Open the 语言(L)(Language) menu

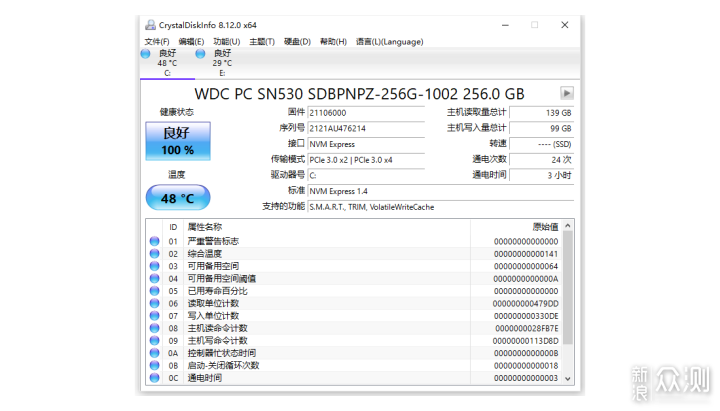point(389,42)
